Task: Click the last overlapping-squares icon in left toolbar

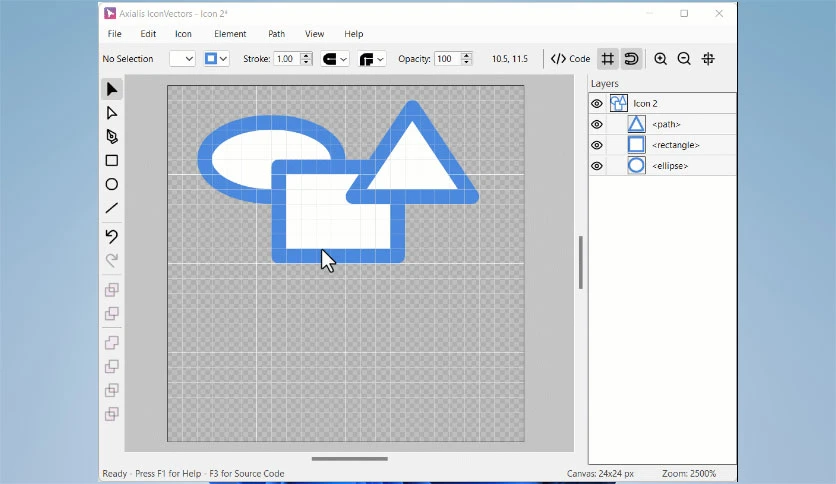Action: tap(111, 414)
